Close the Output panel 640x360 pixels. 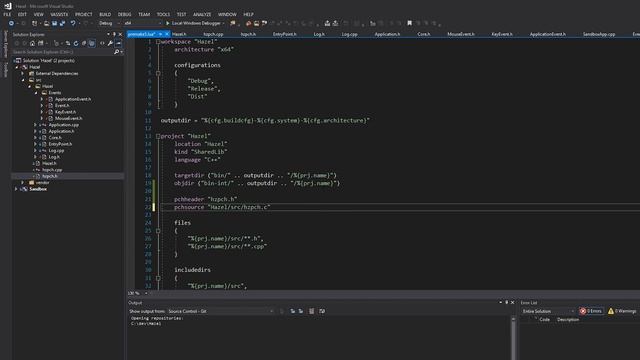pyautogui.click(x=512, y=302)
